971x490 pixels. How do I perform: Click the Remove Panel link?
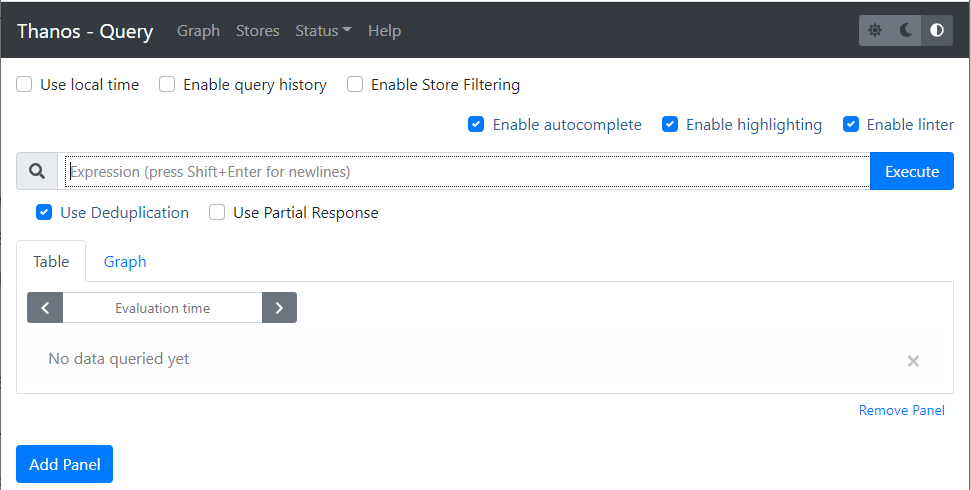click(901, 410)
